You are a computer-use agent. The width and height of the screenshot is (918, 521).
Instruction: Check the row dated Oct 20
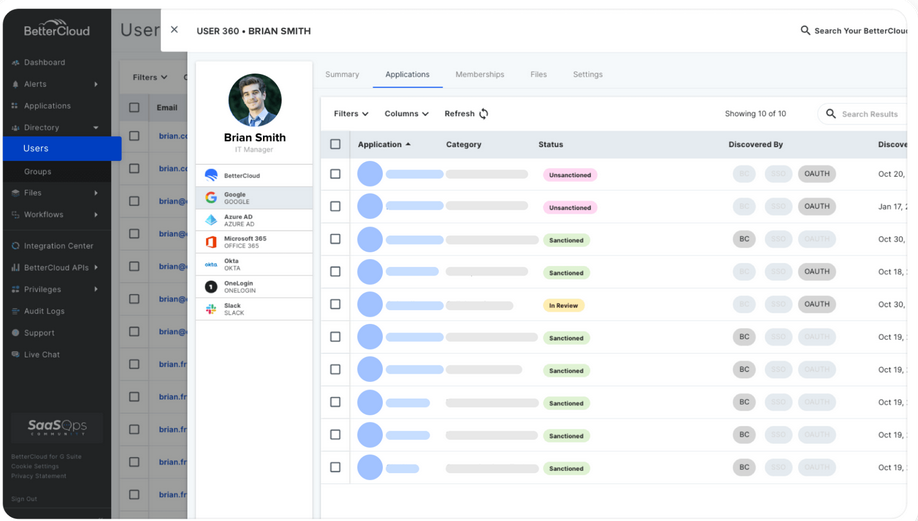pos(335,174)
